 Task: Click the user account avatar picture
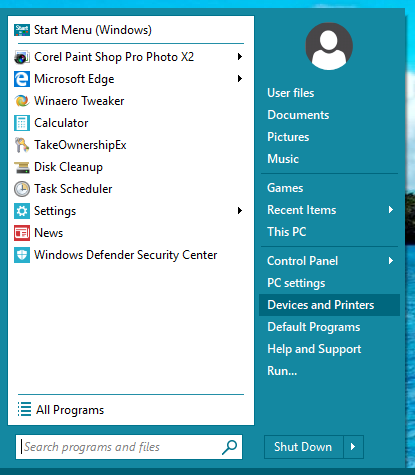[x=329, y=46]
